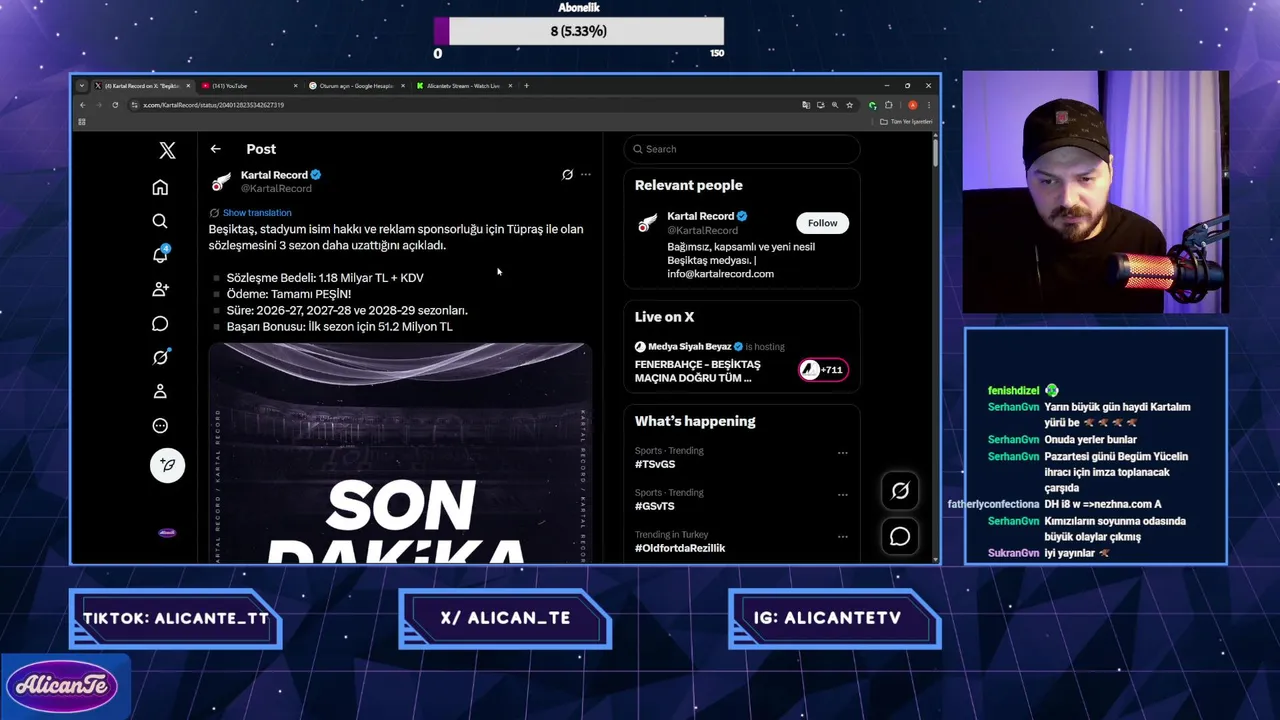Screen dimensions: 1280x720
Task: Expand the tab search chevron in Chrome
Action: [x=82, y=86]
